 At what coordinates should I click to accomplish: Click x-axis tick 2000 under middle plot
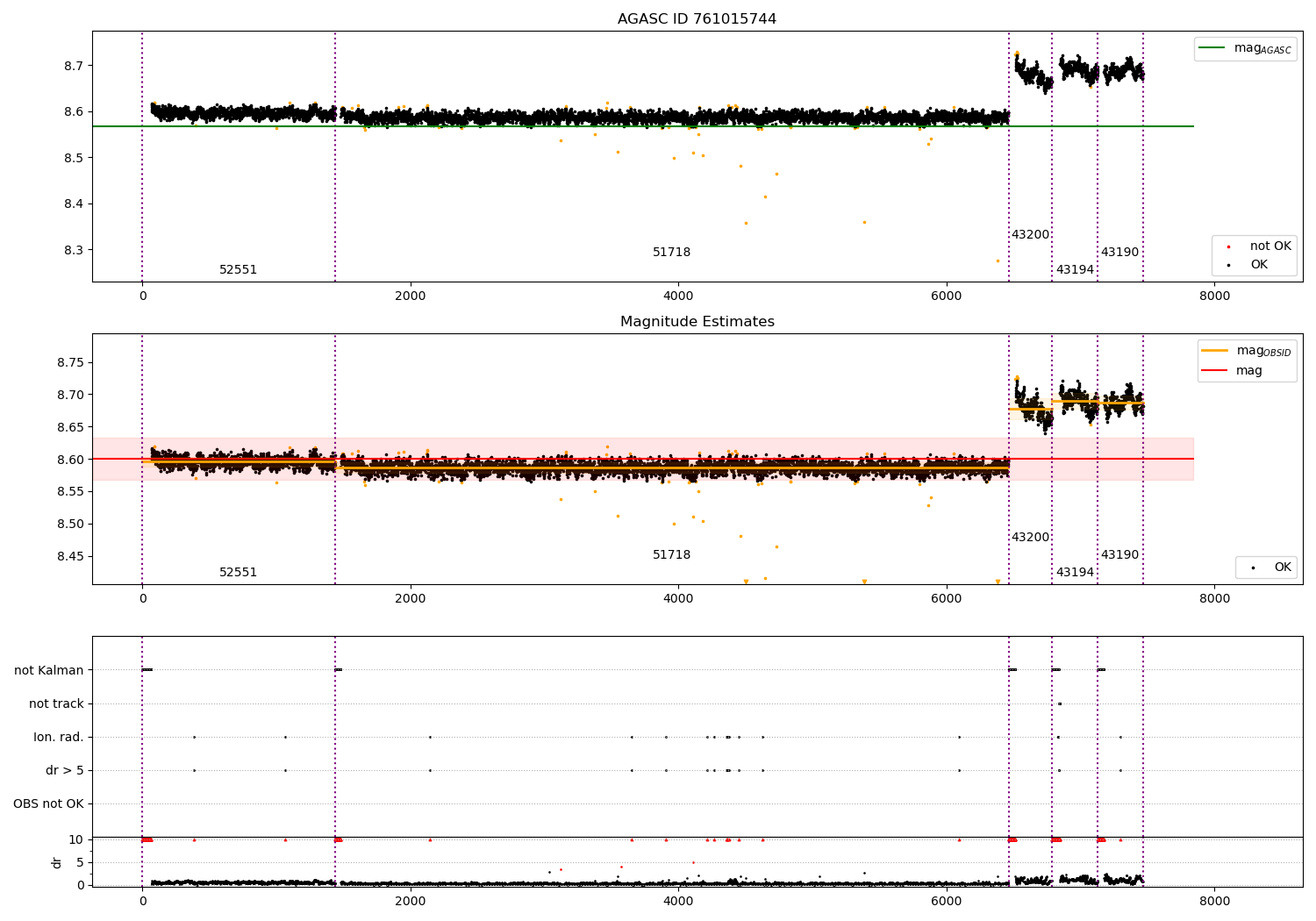click(411, 599)
